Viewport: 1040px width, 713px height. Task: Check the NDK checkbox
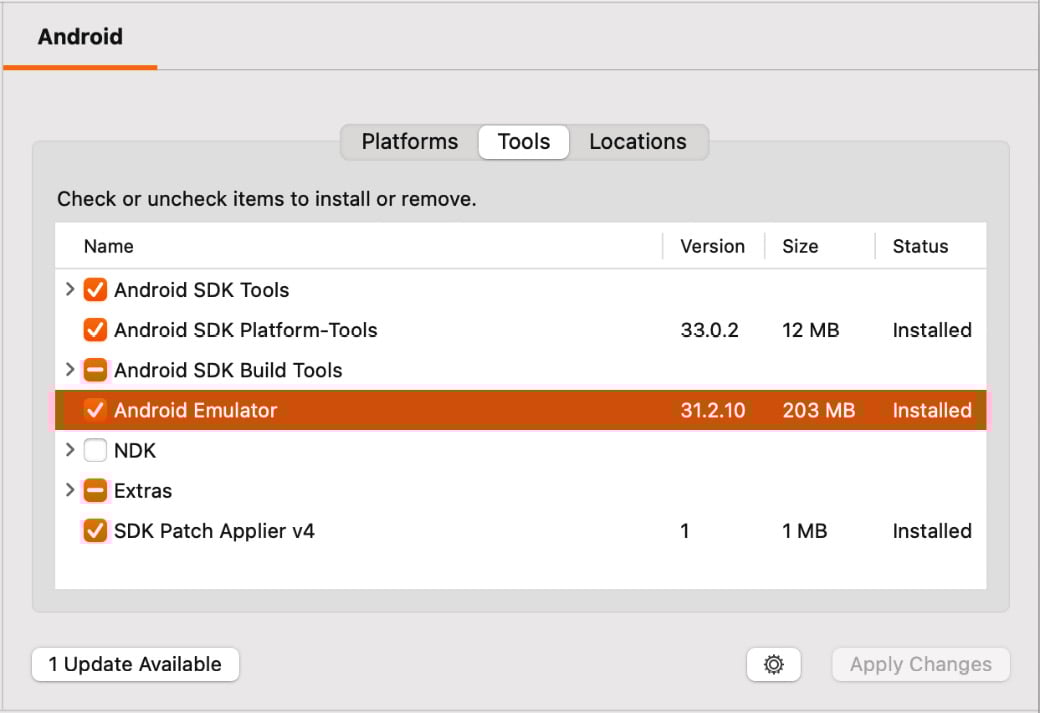tap(95, 450)
